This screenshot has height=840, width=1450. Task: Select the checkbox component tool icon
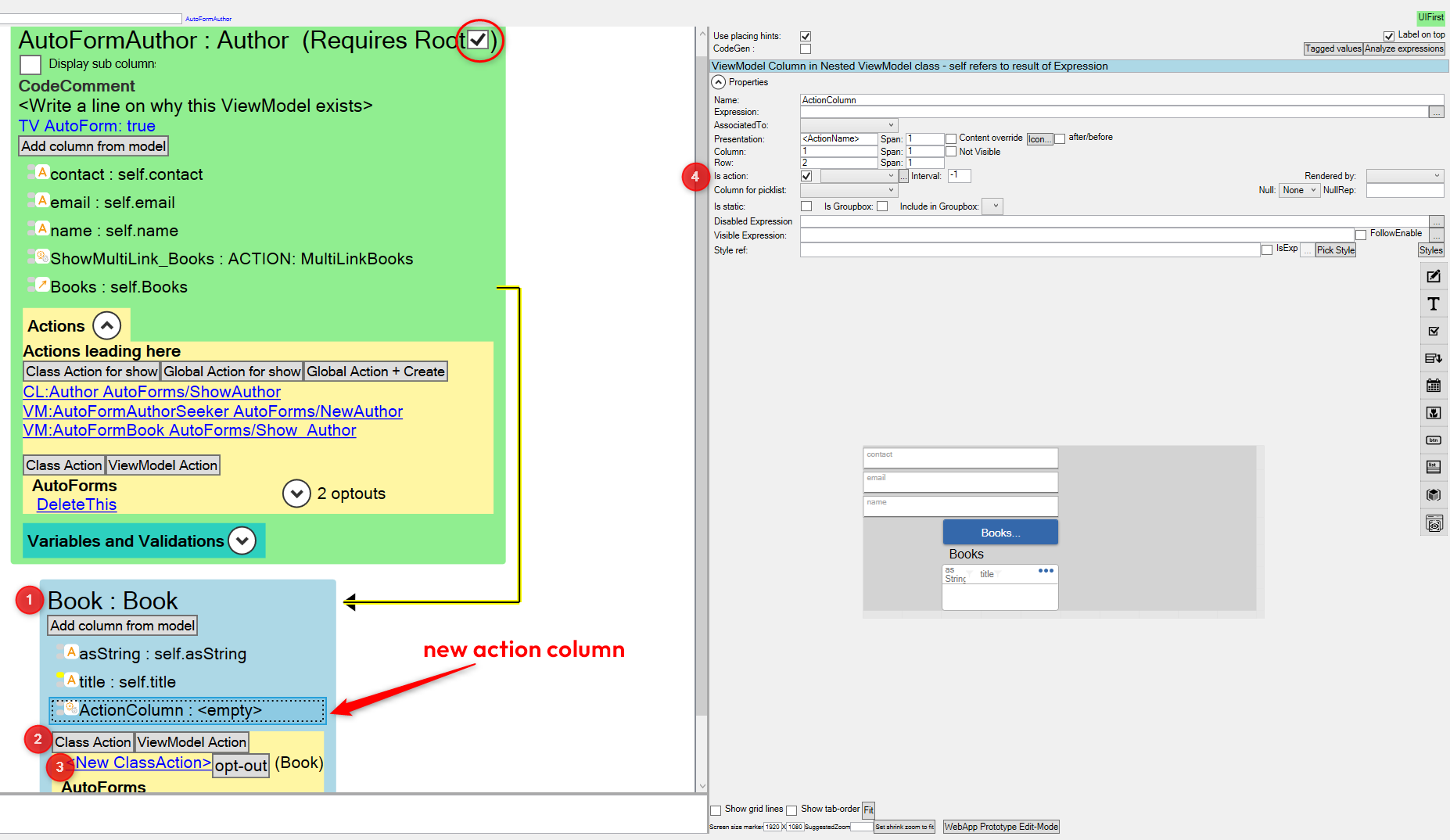point(1433,332)
